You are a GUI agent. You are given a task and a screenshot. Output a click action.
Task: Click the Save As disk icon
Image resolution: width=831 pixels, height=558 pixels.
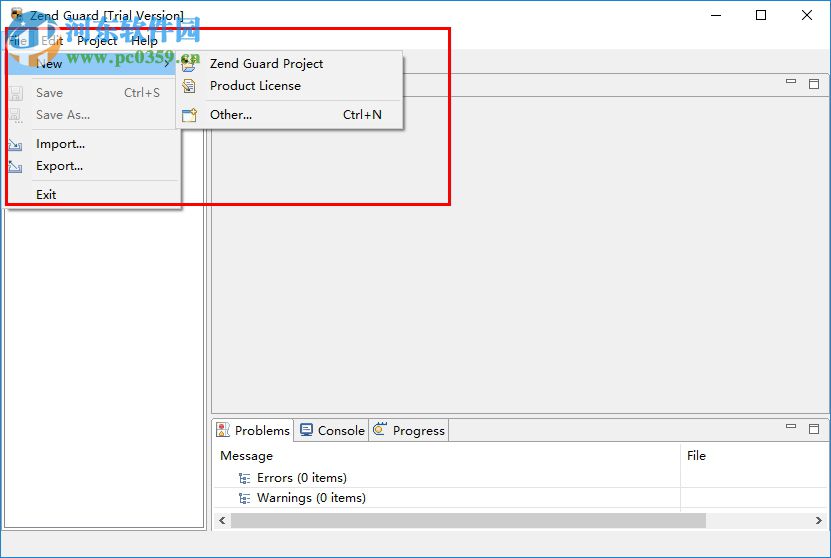[16, 116]
